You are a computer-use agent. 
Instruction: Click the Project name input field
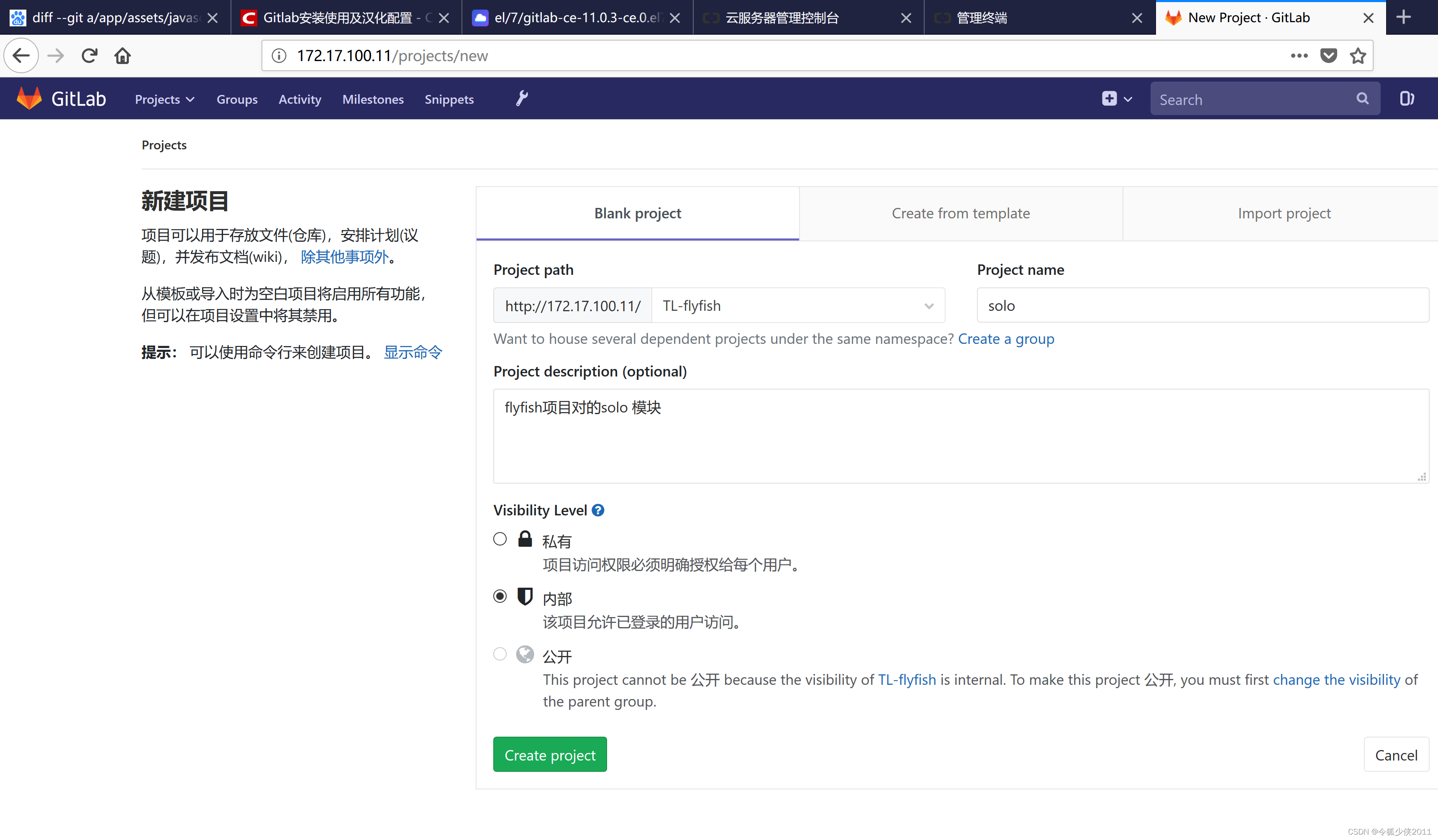(1202, 306)
